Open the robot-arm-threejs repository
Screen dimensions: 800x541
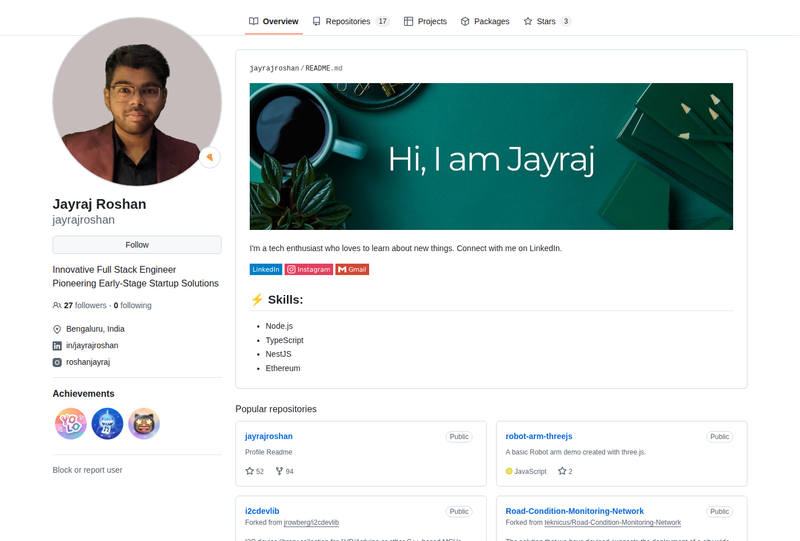539,436
